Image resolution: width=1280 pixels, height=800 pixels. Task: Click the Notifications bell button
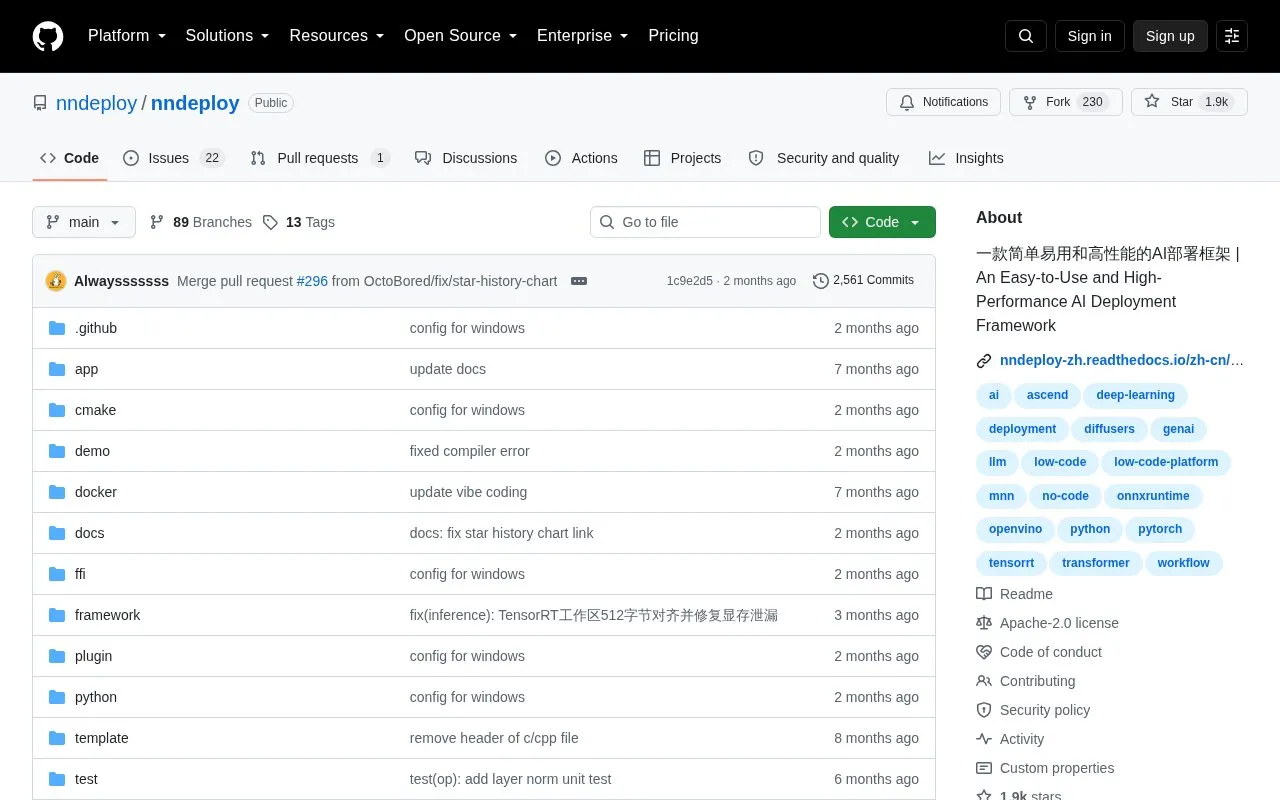tap(943, 102)
